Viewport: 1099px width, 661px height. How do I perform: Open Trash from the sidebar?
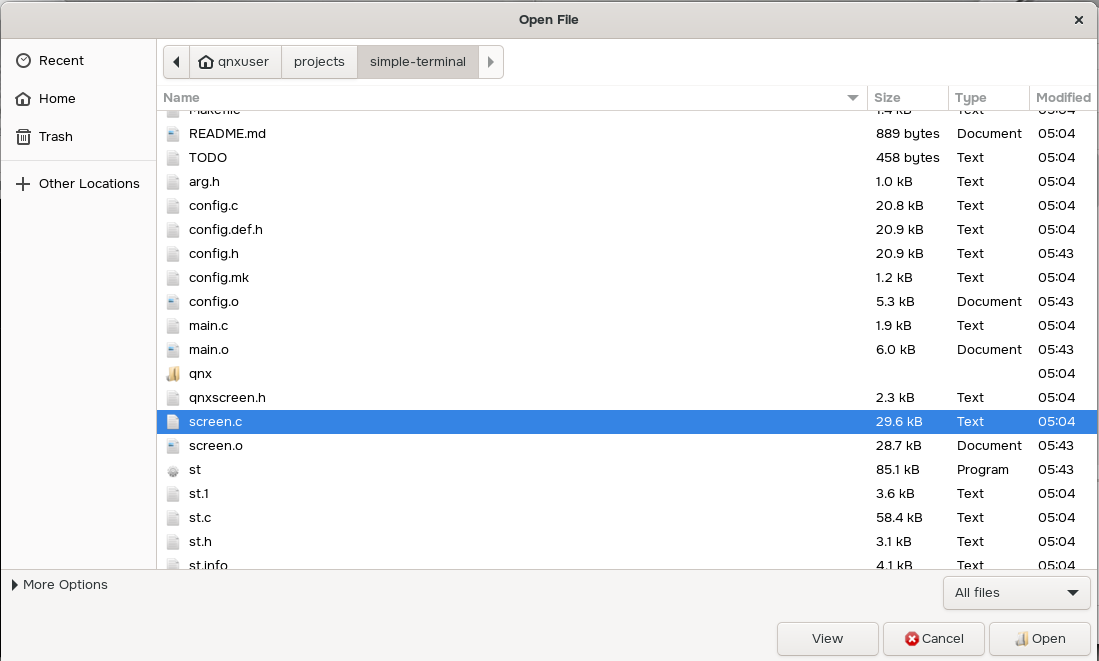pyautogui.click(x=55, y=137)
